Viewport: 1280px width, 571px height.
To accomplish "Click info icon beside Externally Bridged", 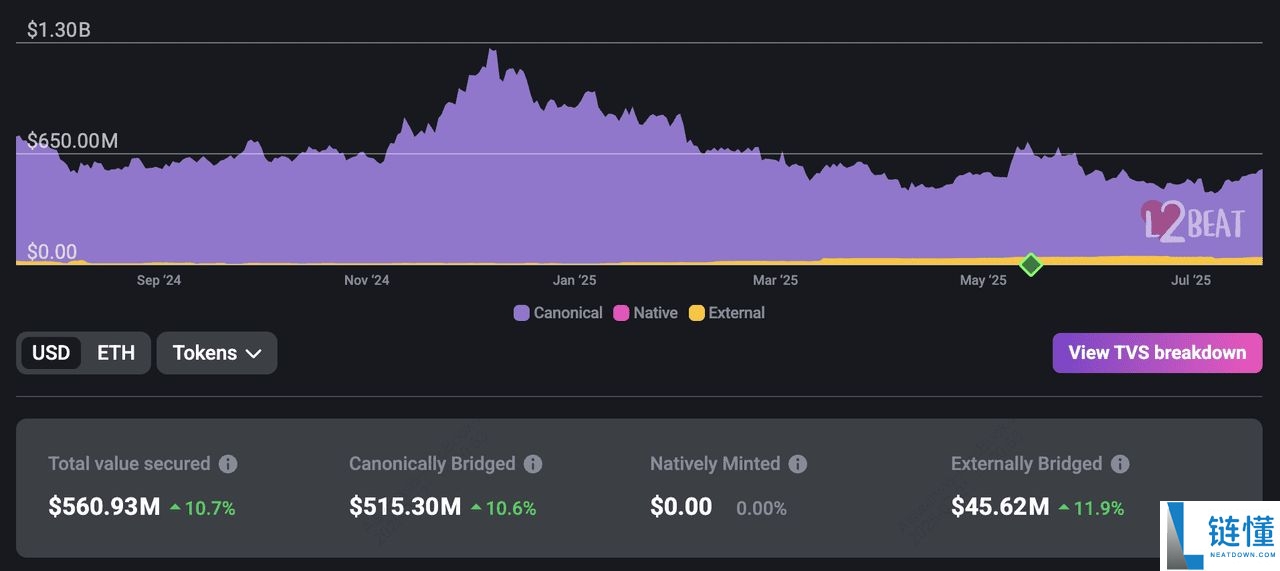I will (1120, 464).
